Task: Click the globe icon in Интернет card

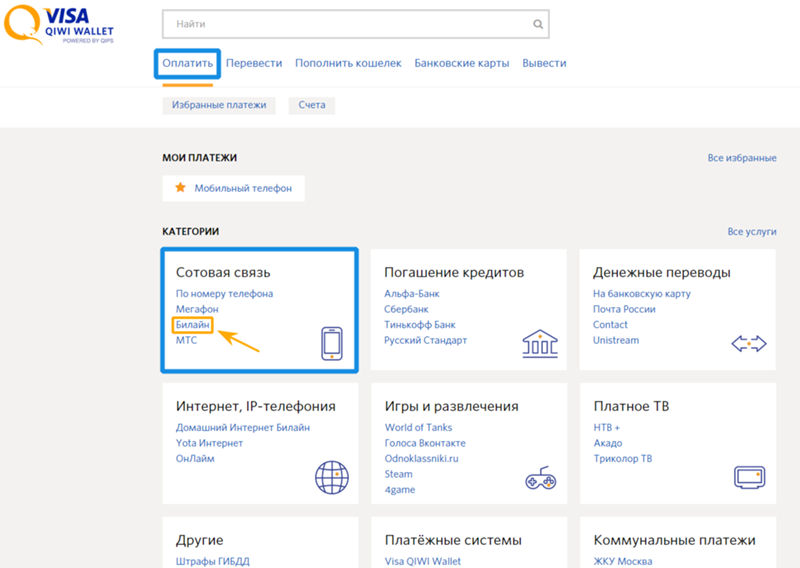Action: [x=332, y=477]
